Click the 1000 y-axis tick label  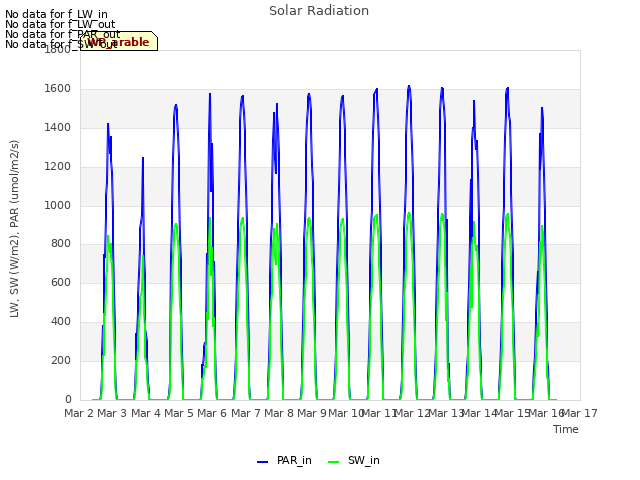click(58, 205)
